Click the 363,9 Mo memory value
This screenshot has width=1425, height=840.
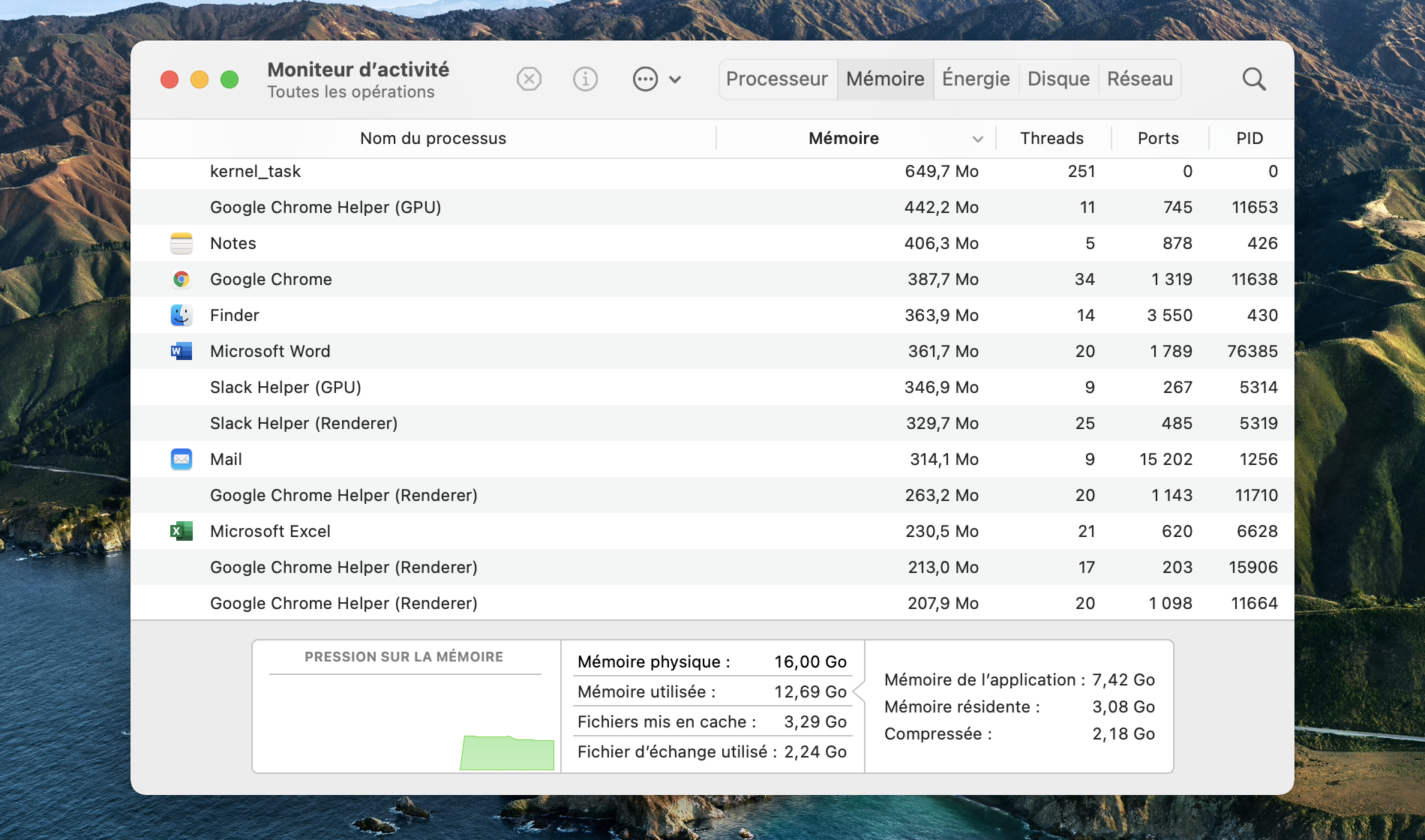coord(941,315)
